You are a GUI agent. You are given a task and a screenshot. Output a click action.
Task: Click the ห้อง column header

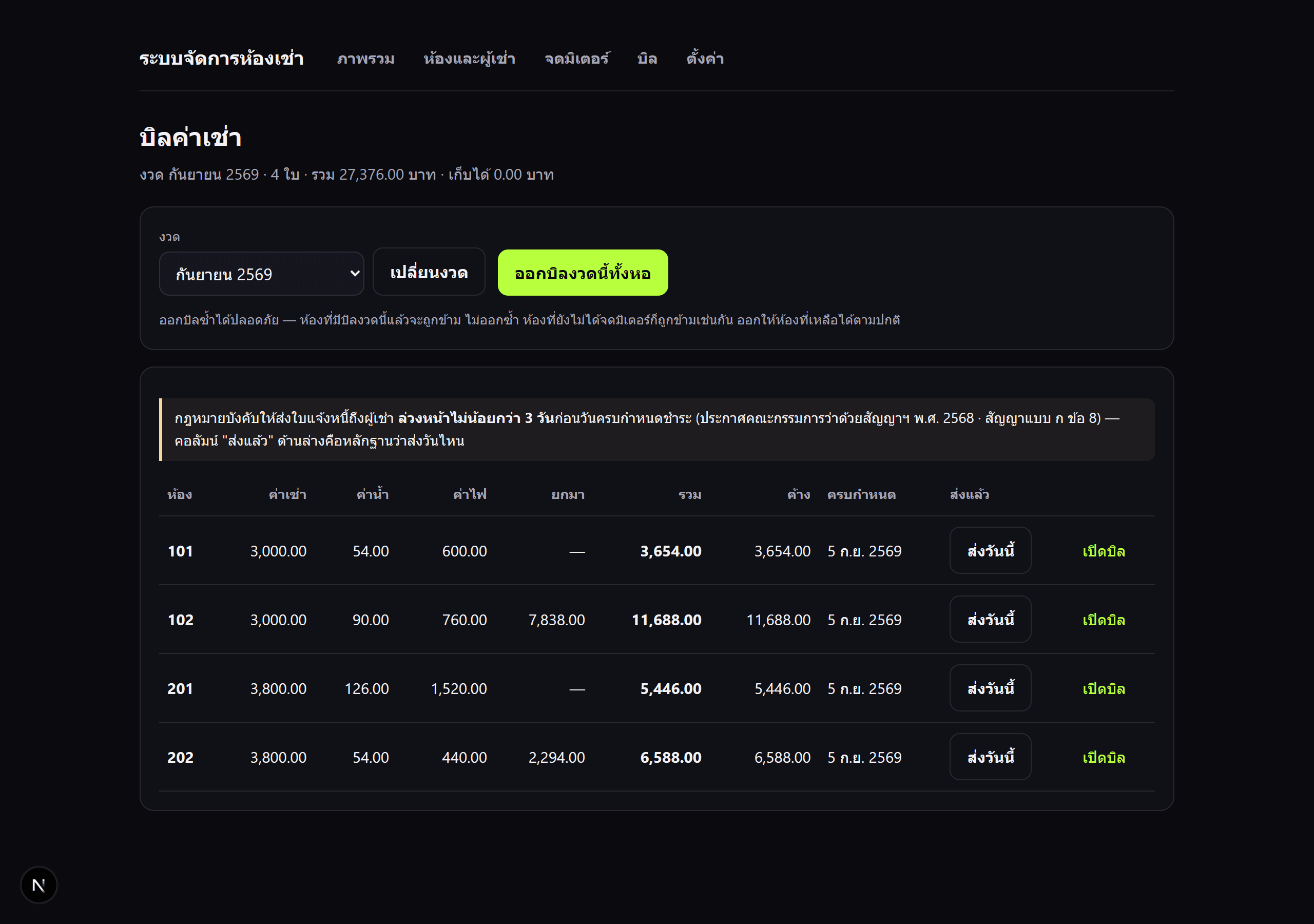180,494
